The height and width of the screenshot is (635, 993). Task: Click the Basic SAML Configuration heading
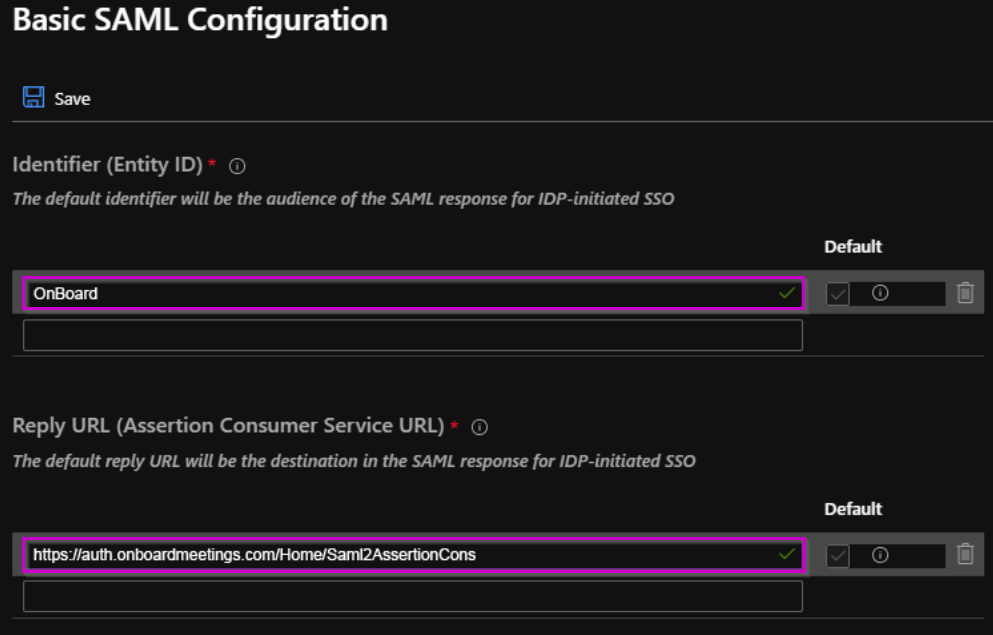click(x=200, y=20)
